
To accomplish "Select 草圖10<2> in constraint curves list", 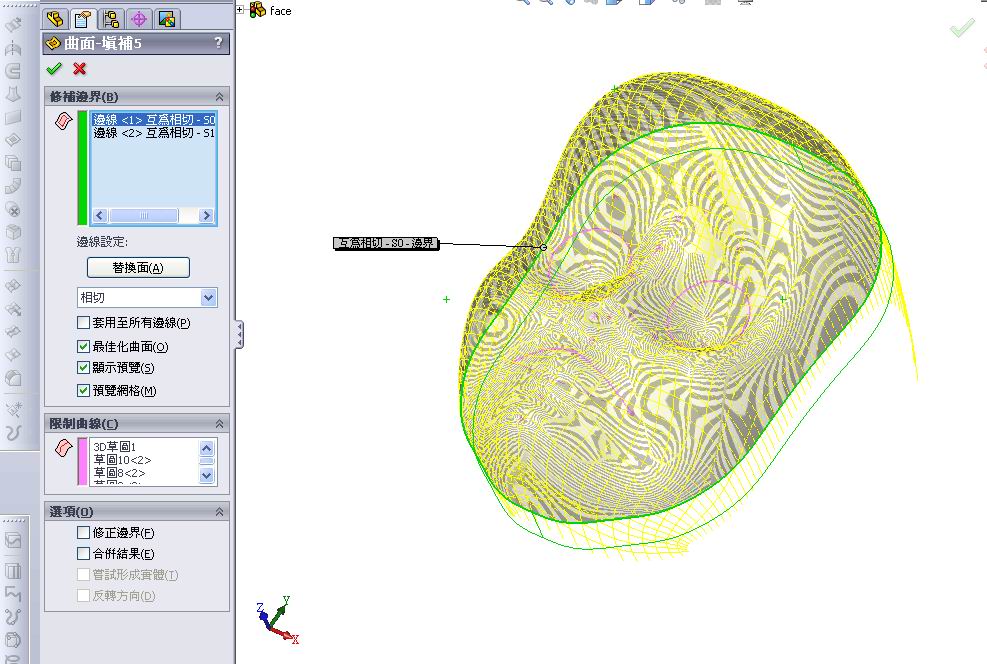I will [122, 460].
